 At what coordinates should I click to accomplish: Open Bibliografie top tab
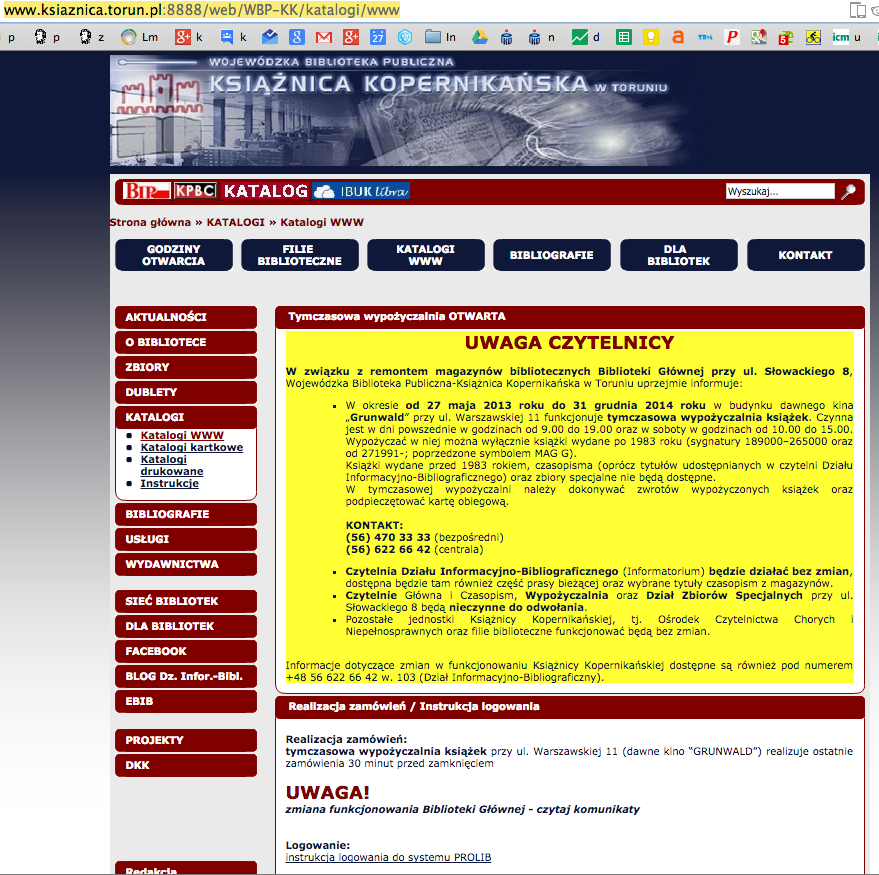(x=552, y=255)
